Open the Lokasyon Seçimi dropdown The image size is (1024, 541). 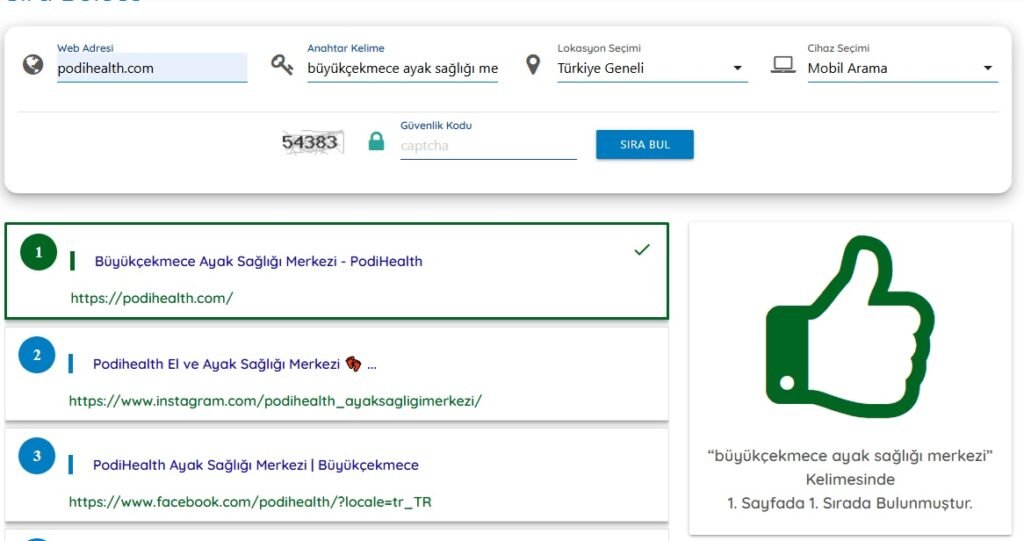pos(652,69)
